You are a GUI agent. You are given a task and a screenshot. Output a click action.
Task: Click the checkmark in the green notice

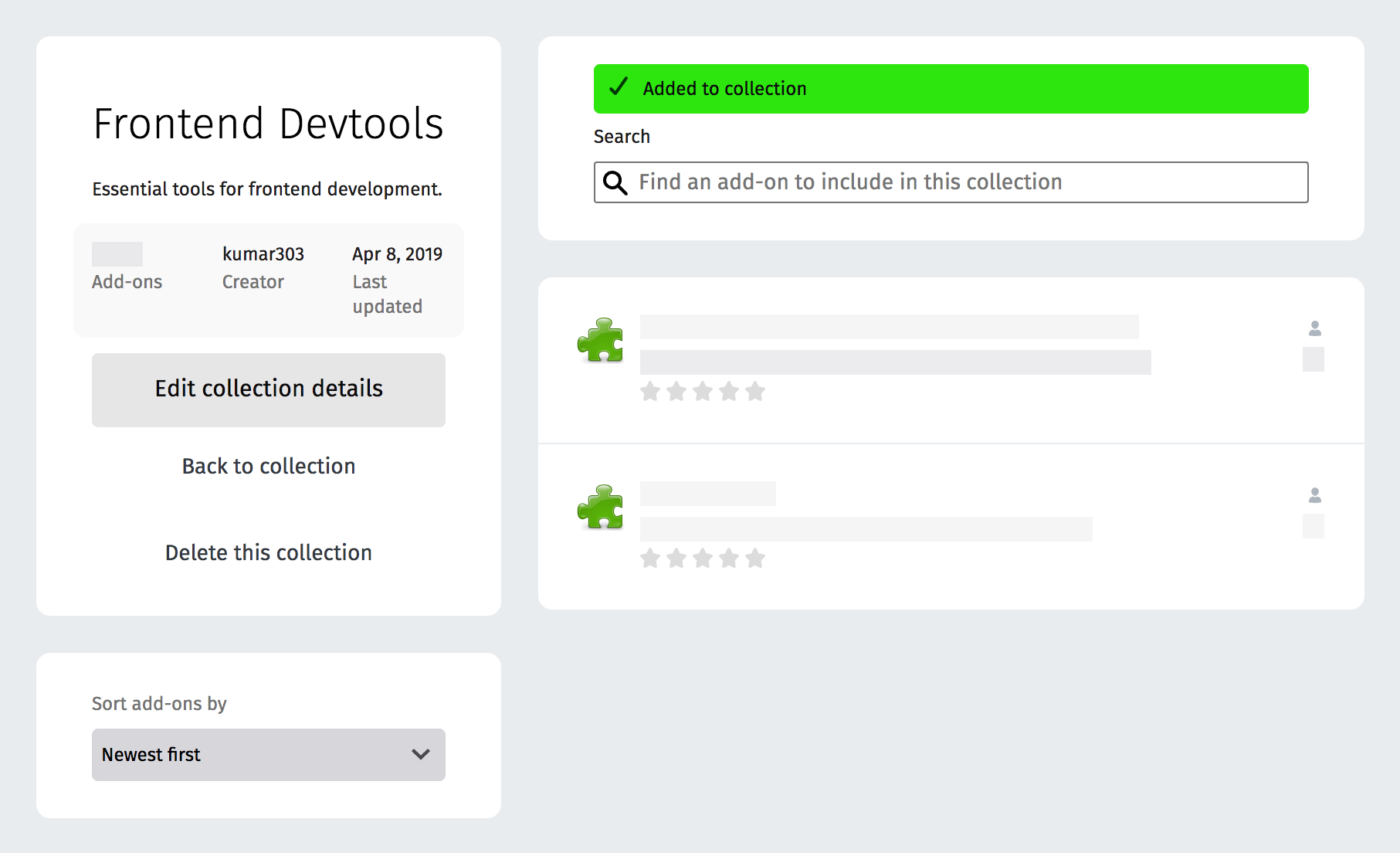(x=619, y=87)
